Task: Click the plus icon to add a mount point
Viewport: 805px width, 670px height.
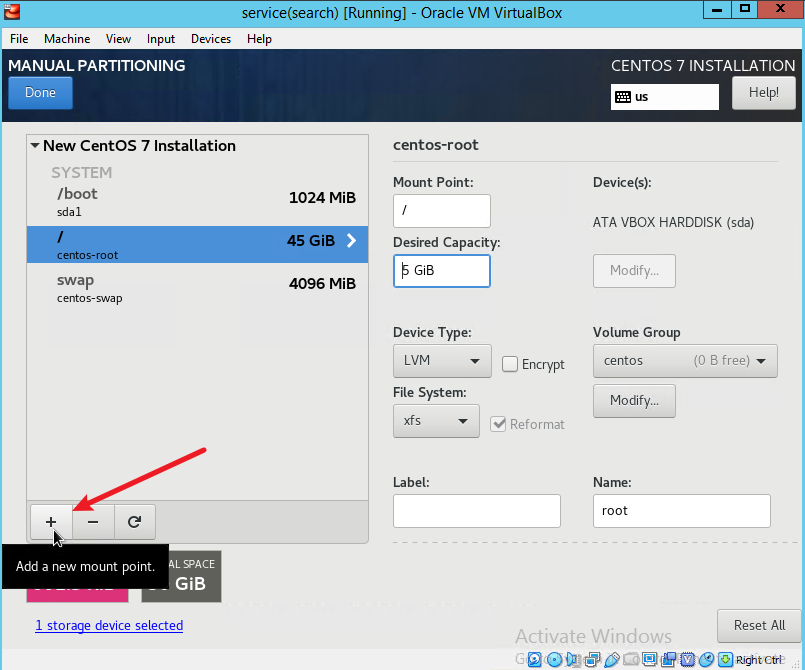Action: (x=51, y=522)
